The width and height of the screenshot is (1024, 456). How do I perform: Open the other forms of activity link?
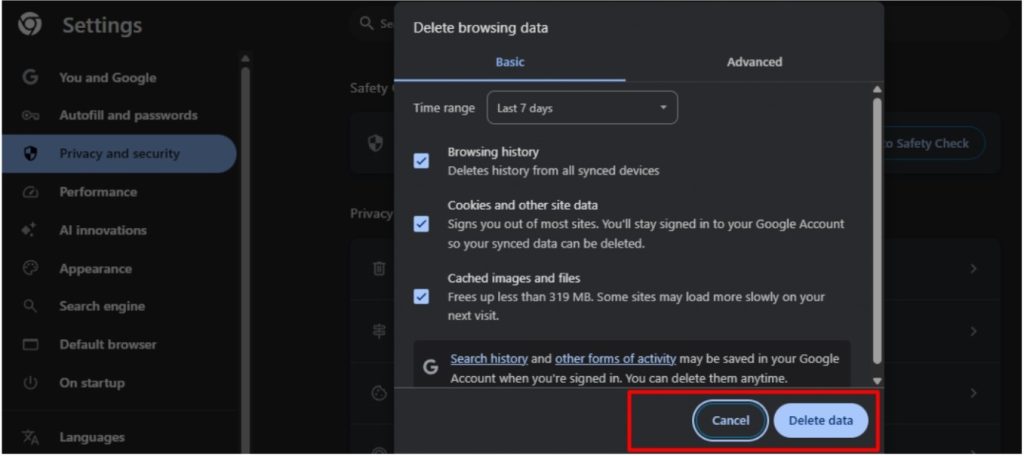[x=615, y=359]
